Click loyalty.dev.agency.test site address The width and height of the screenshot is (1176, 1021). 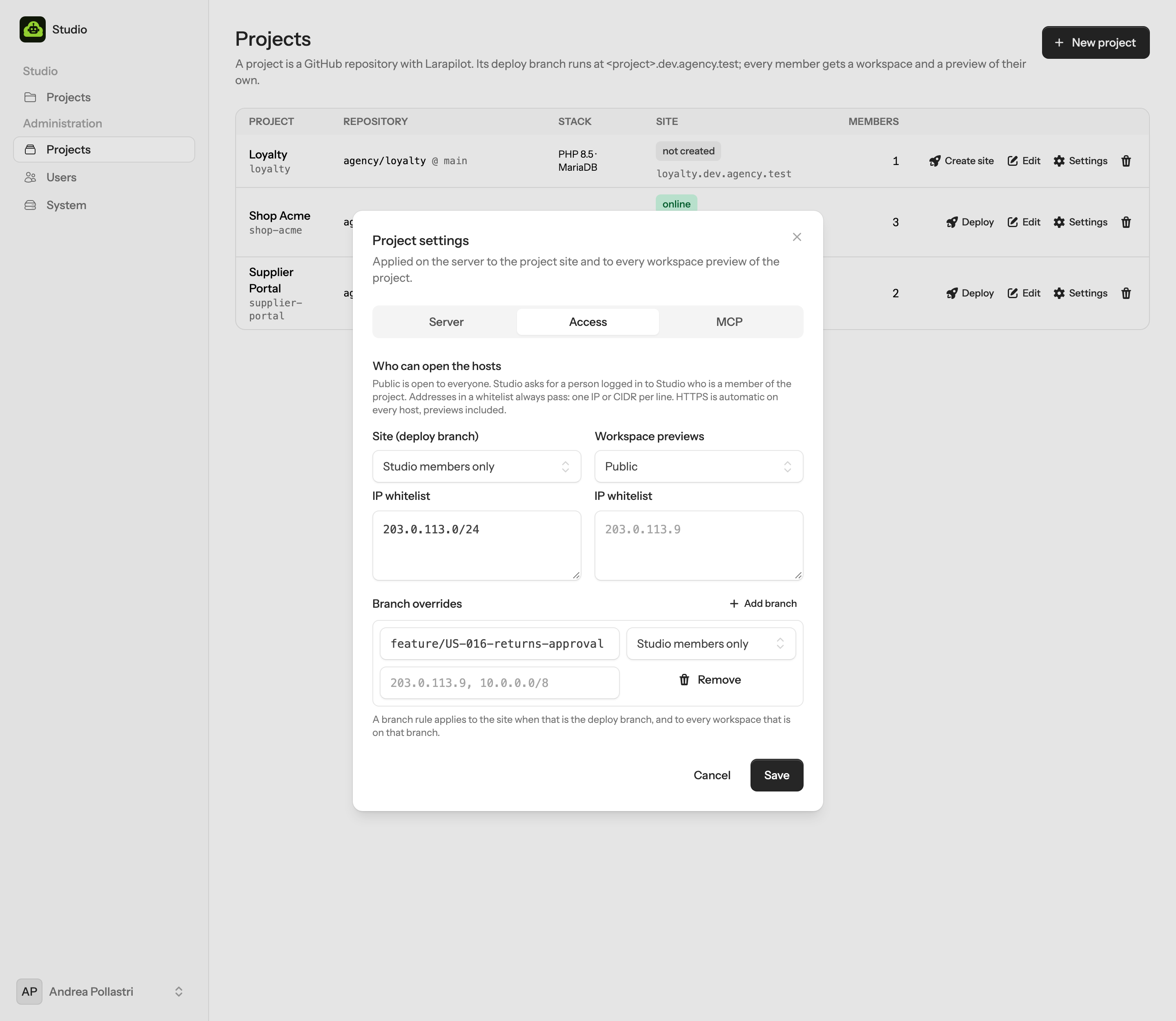tap(724, 174)
